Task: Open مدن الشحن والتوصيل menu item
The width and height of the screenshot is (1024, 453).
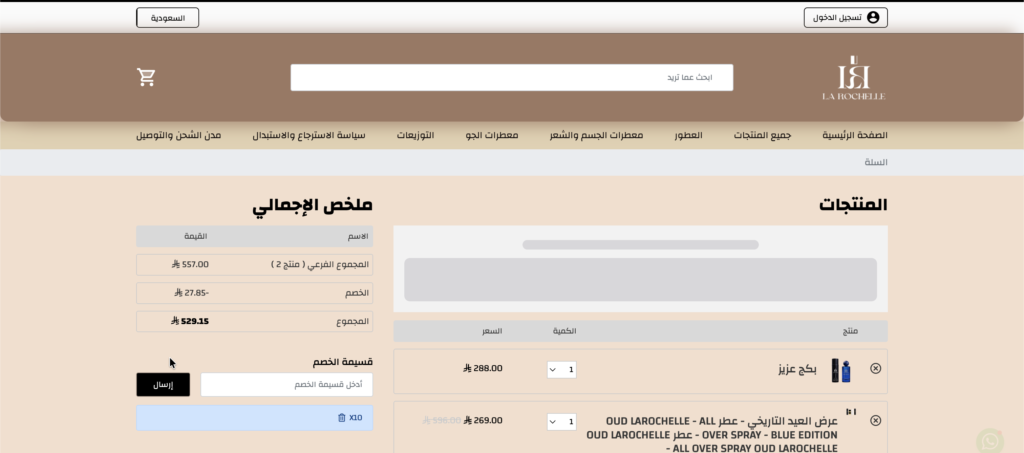Action: pyautogui.click(x=178, y=135)
